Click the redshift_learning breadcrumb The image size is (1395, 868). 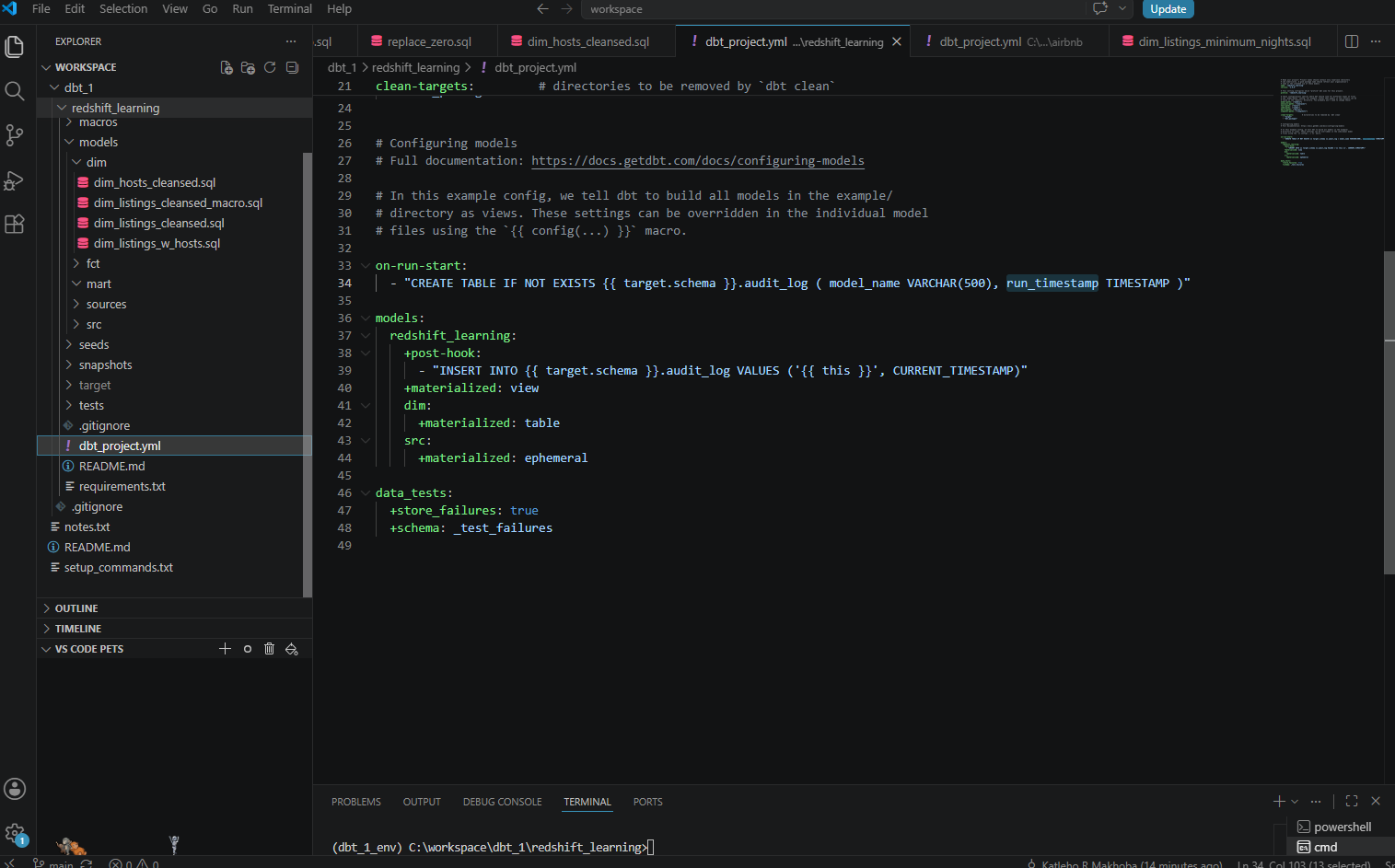[x=415, y=67]
